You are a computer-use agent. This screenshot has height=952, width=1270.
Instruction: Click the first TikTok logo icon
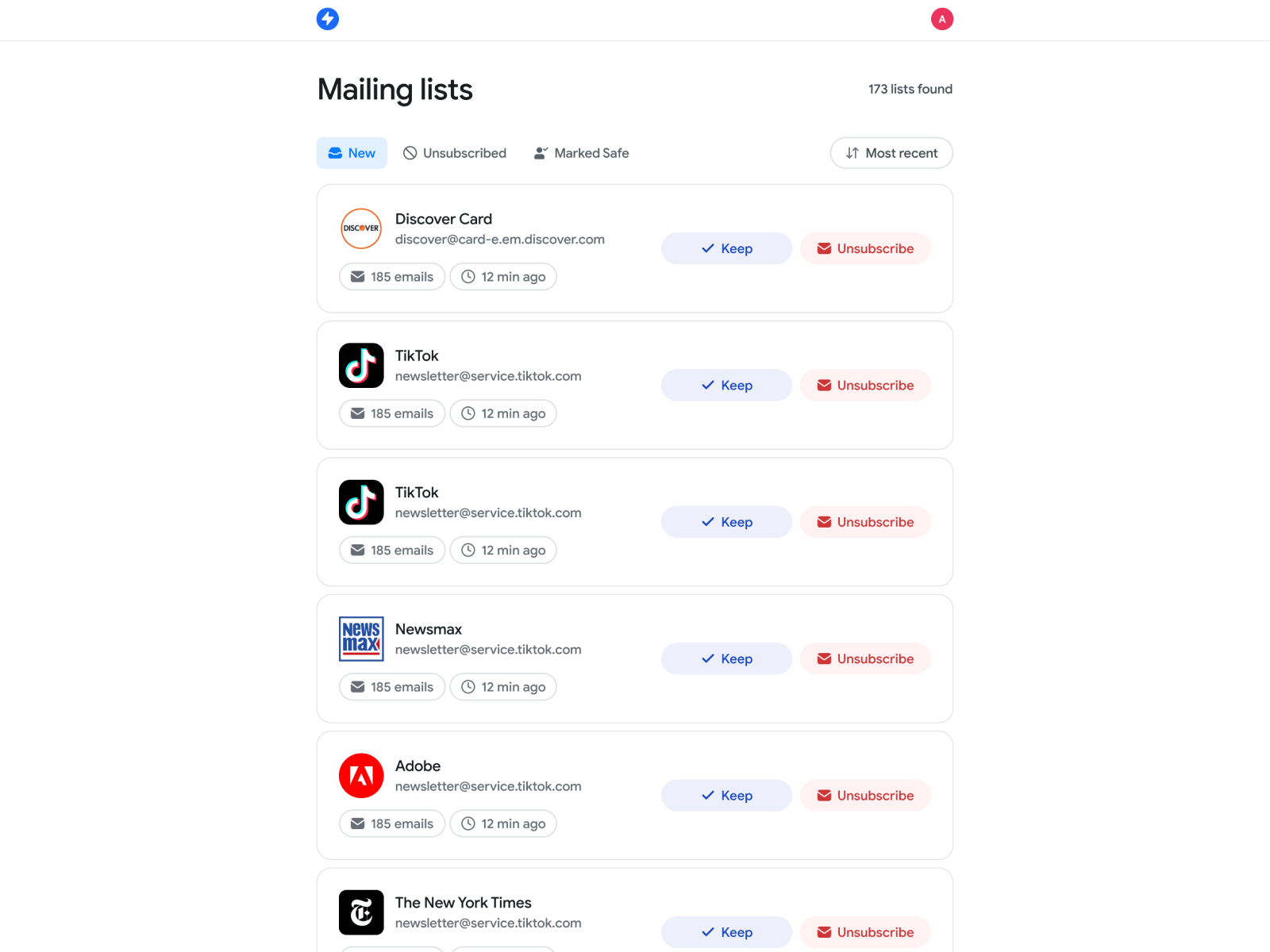361,366
